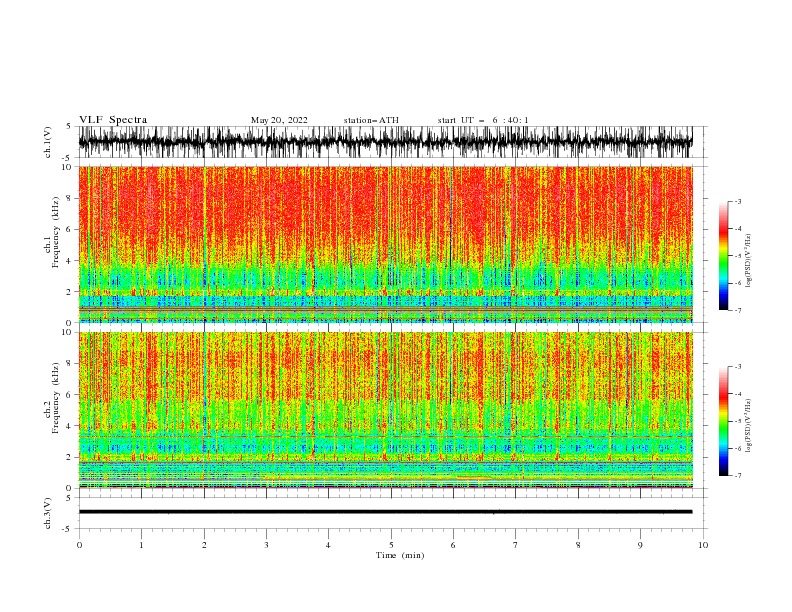This screenshot has height=612, width=792.
Task: Click the "VLF Spectra" plot title
Action: tap(113, 120)
